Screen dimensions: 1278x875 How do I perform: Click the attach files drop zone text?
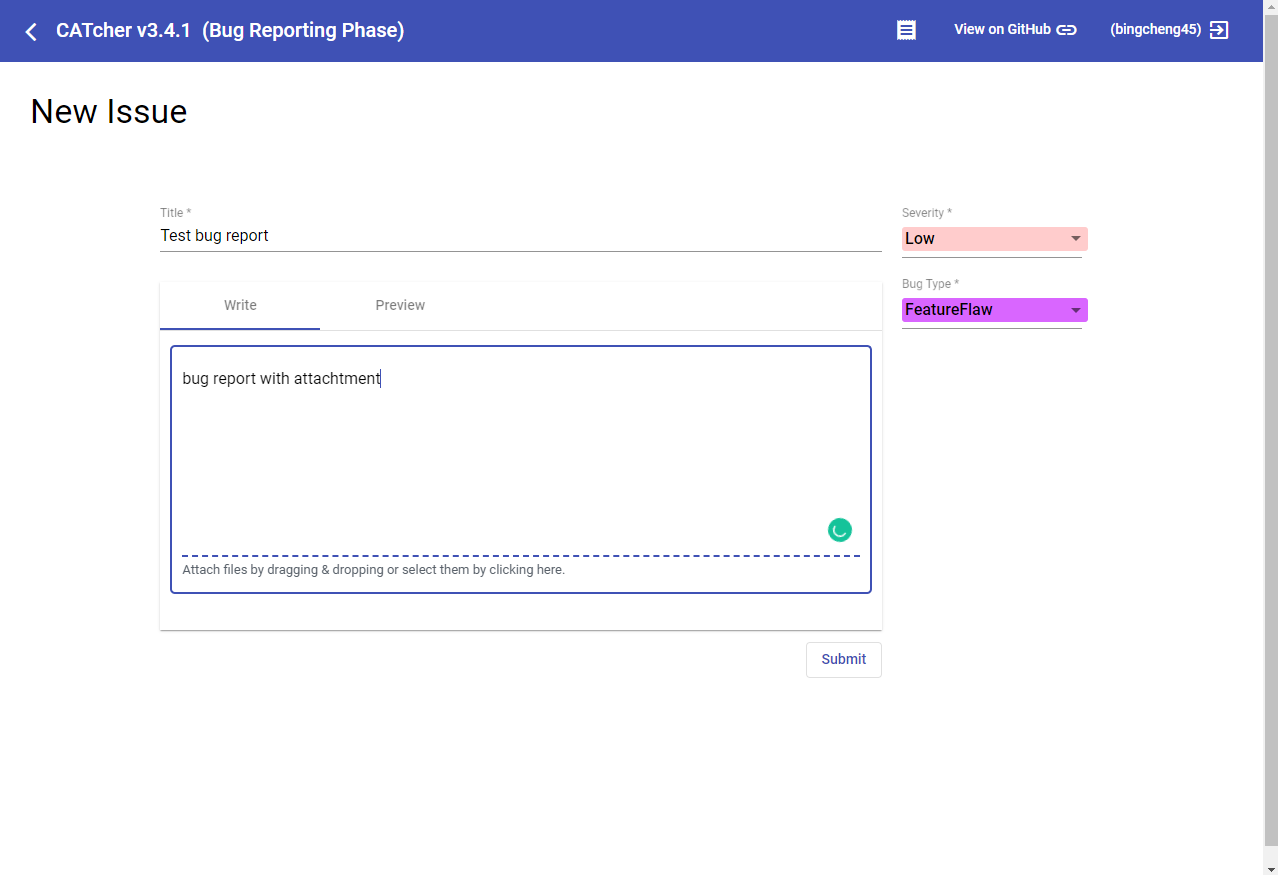[x=374, y=570]
